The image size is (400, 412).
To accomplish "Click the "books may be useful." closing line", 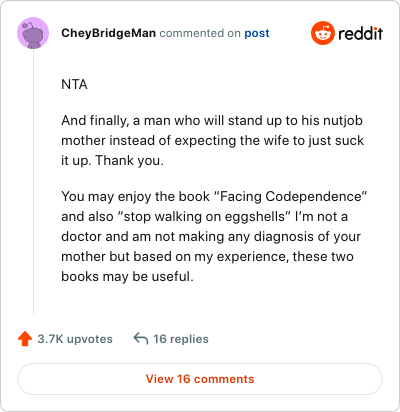I will click(x=127, y=277).
